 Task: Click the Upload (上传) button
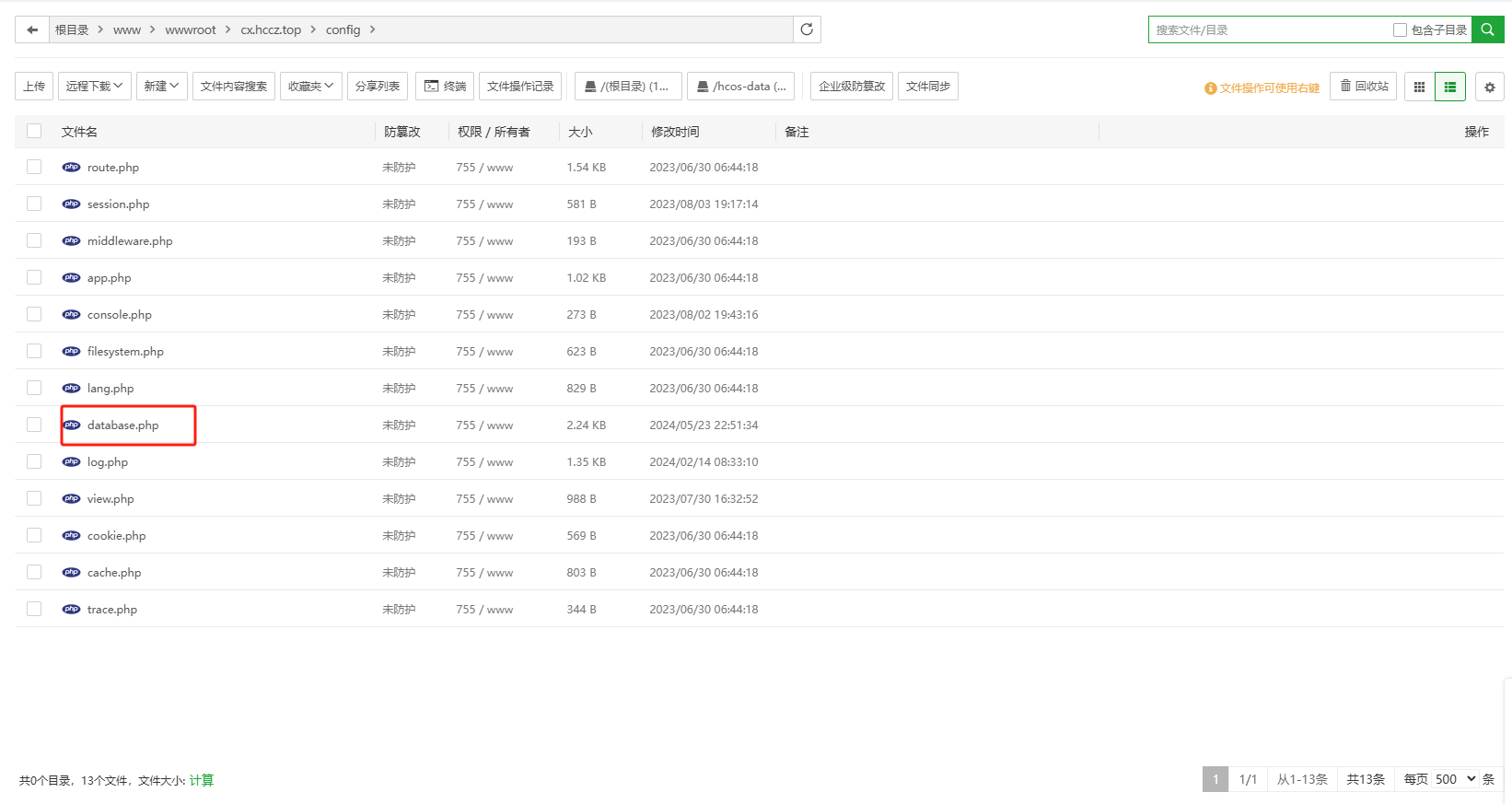(34, 86)
